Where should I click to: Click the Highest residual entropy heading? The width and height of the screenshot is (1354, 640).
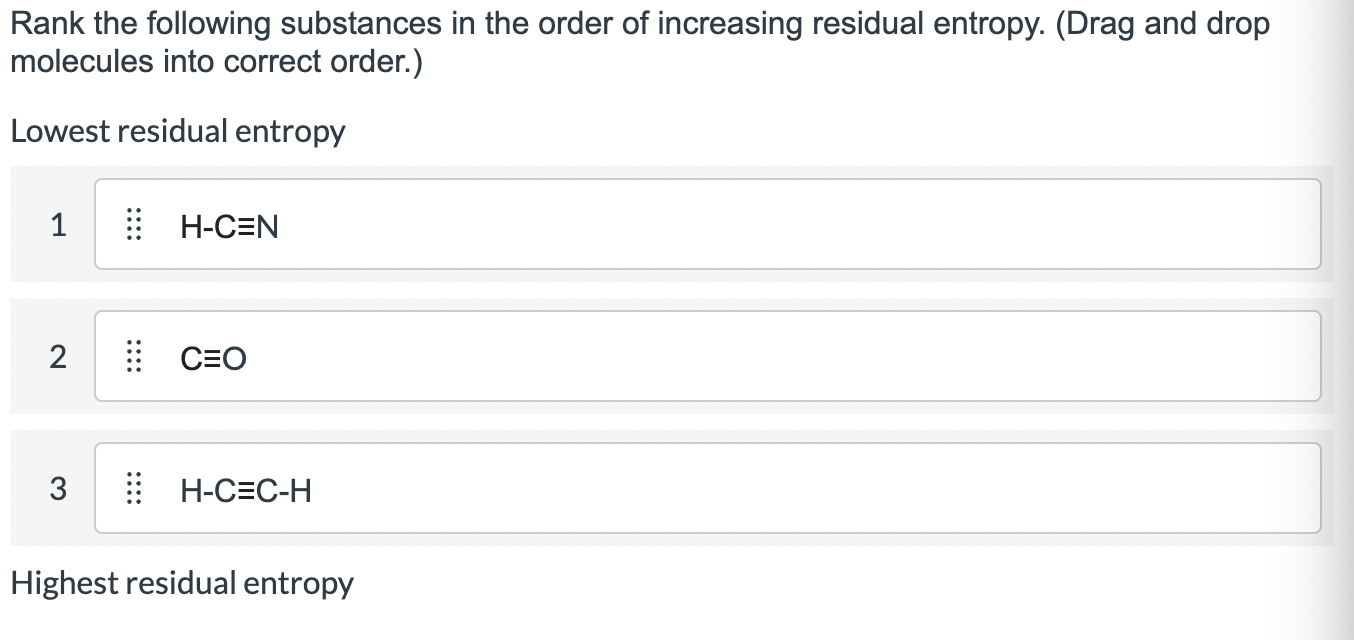tap(181, 582)
